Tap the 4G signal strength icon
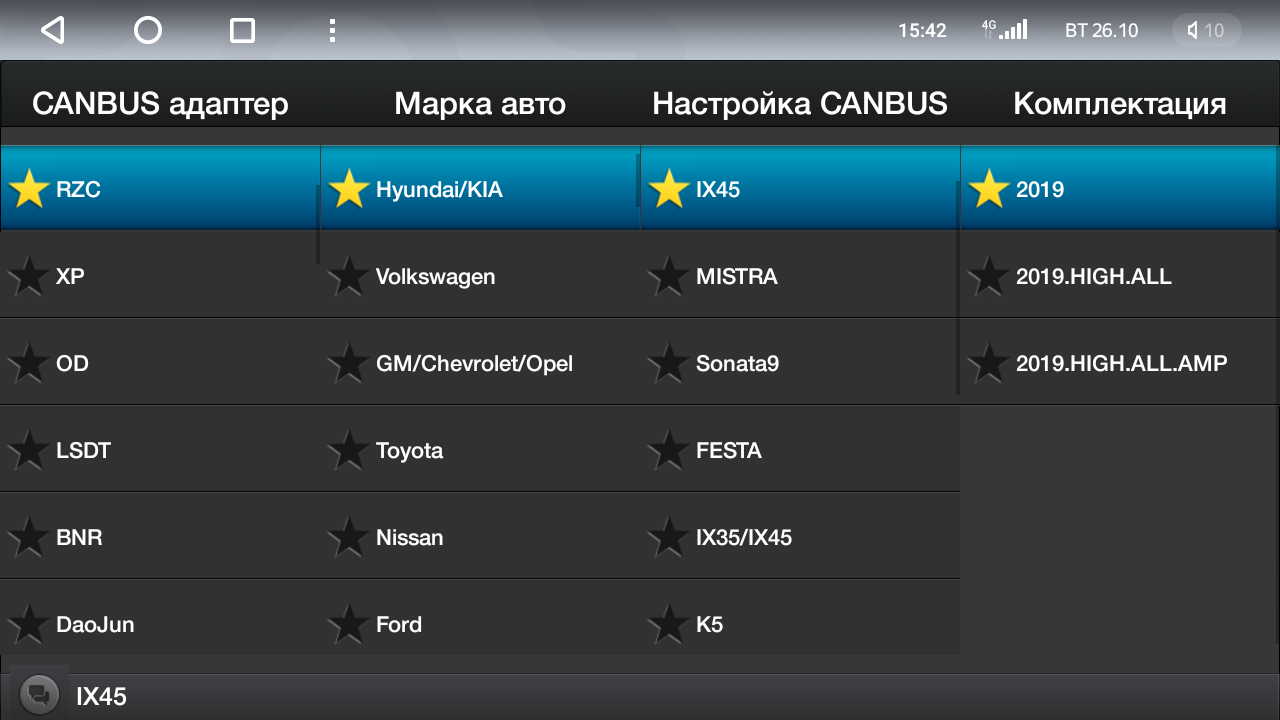This screenshot has height=720, width=1280. 1005,29
